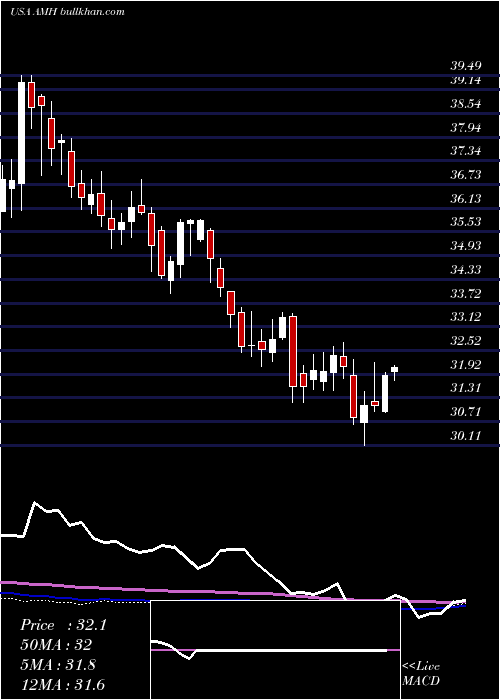Click the 37.34 price axis label
500x700 pixels.
[466, 151]
